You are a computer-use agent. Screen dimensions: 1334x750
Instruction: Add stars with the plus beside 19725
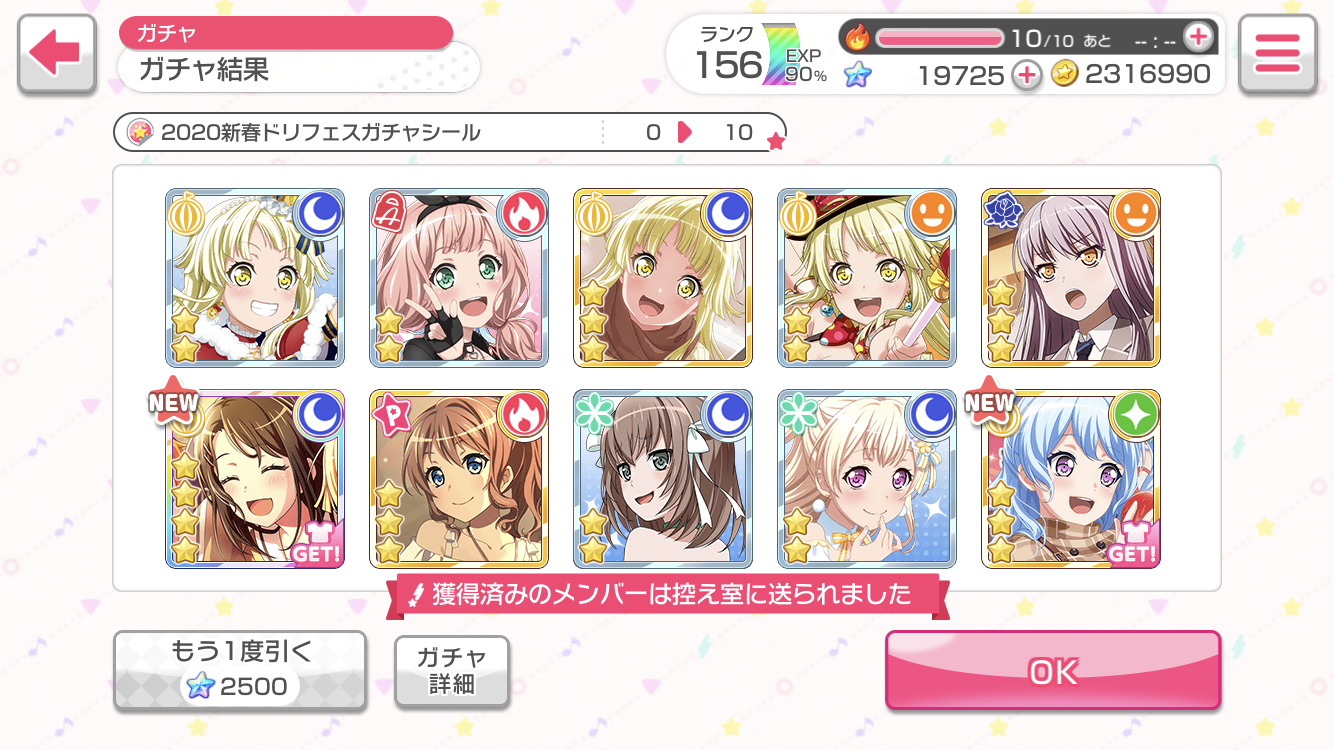(x=1026, y=74)
